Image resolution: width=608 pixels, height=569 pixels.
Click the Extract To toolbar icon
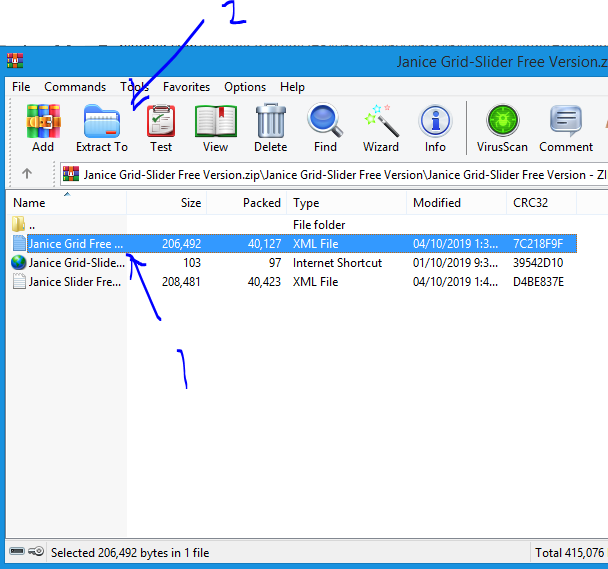tap(102, 121)
